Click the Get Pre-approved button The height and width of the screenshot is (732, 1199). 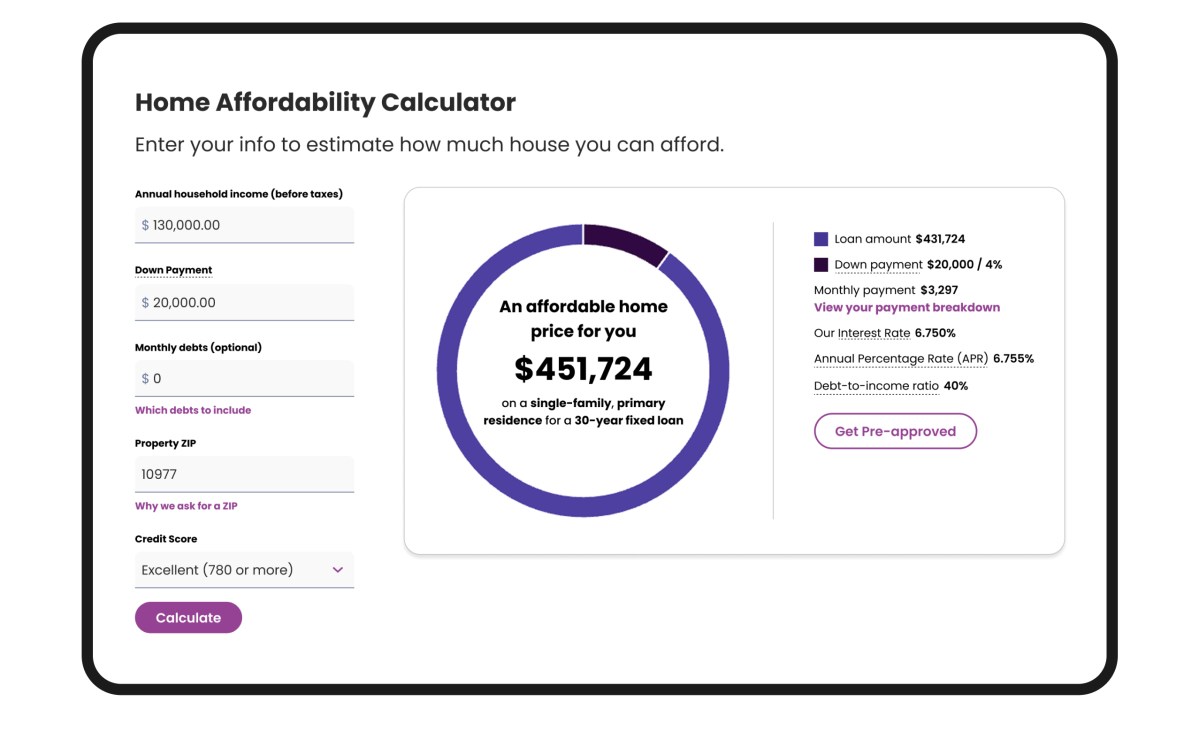point(895,431)
